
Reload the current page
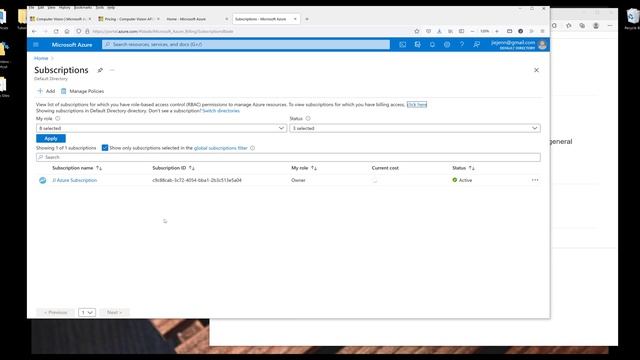(x=56, y=31)
